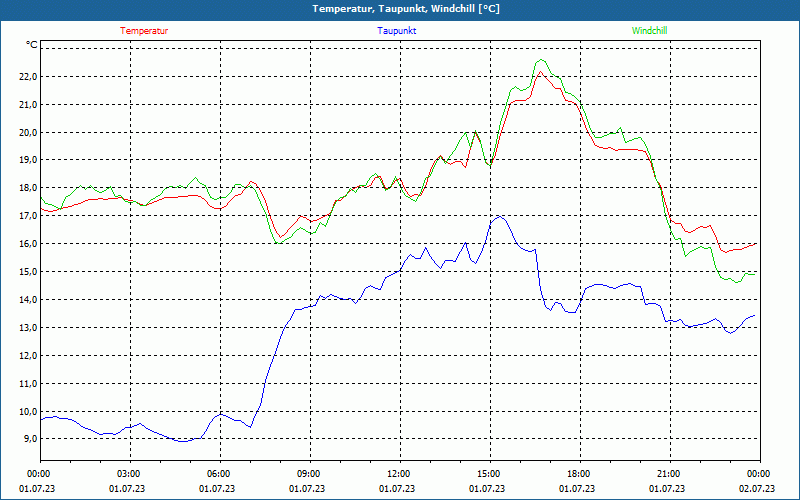Screen dimensions: 800x500
Task: Click the 19,0 y-axis value
Action: [28, 160]
